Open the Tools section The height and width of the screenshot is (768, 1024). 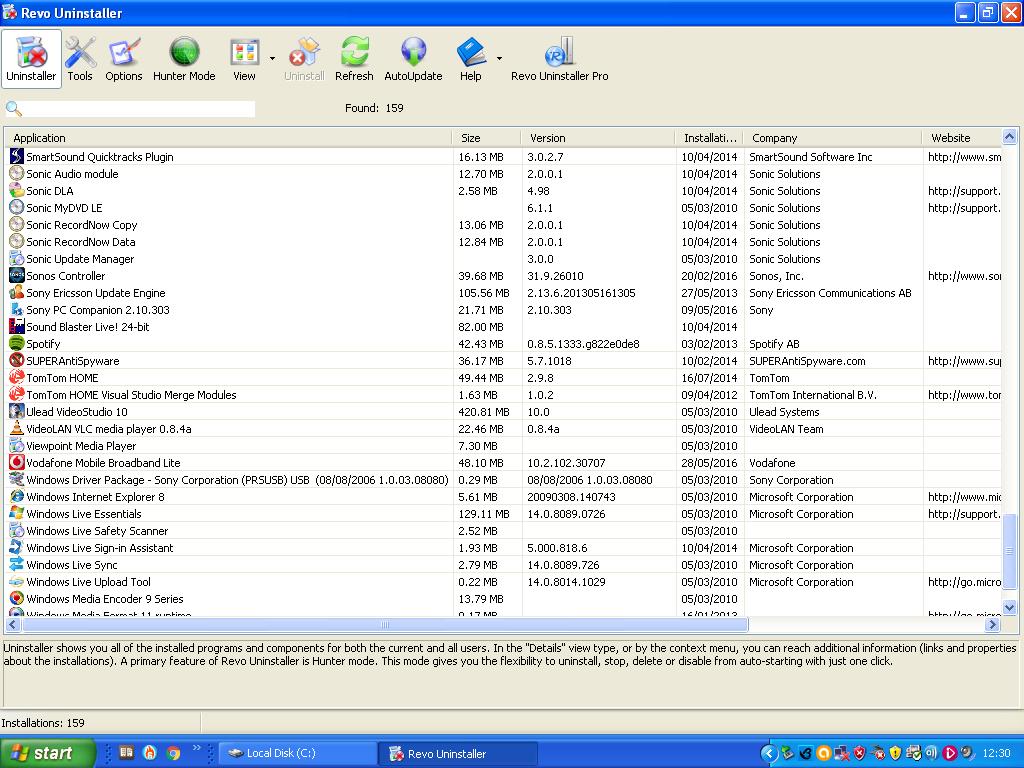click(x=80, y=59)
